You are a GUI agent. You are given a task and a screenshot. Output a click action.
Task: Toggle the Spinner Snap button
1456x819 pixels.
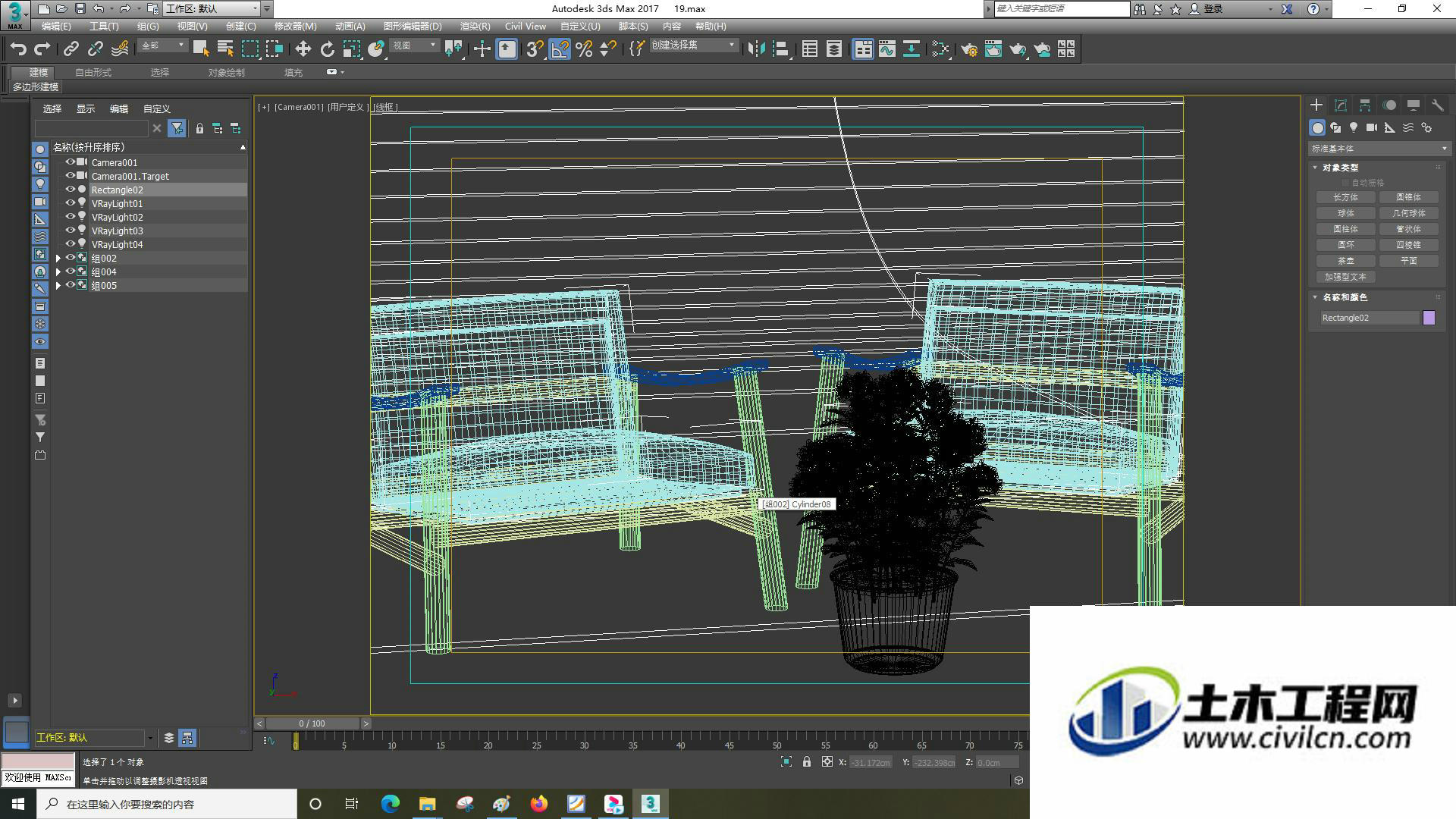click(608, 49)
